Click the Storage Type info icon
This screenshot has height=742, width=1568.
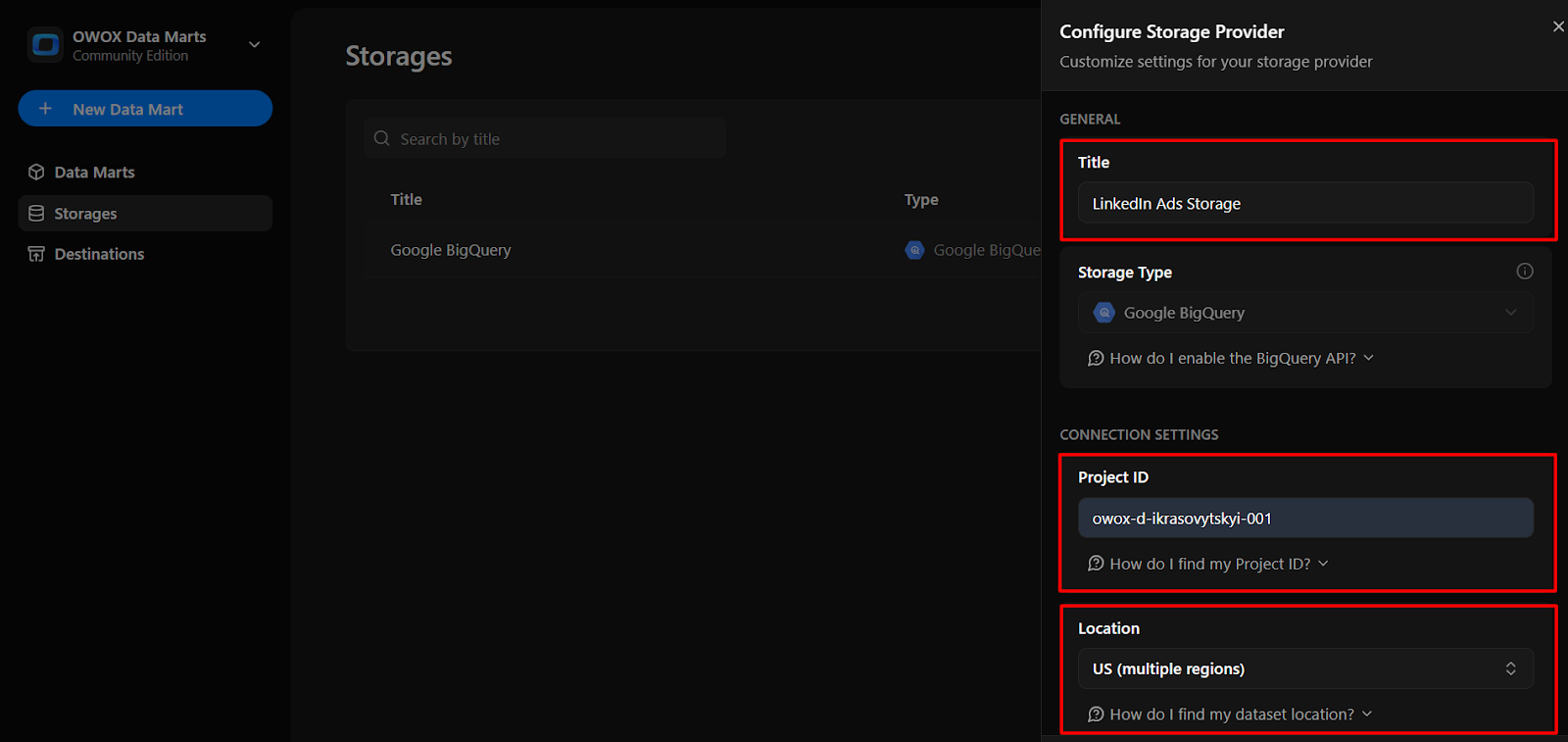[x=1525, y=272]
